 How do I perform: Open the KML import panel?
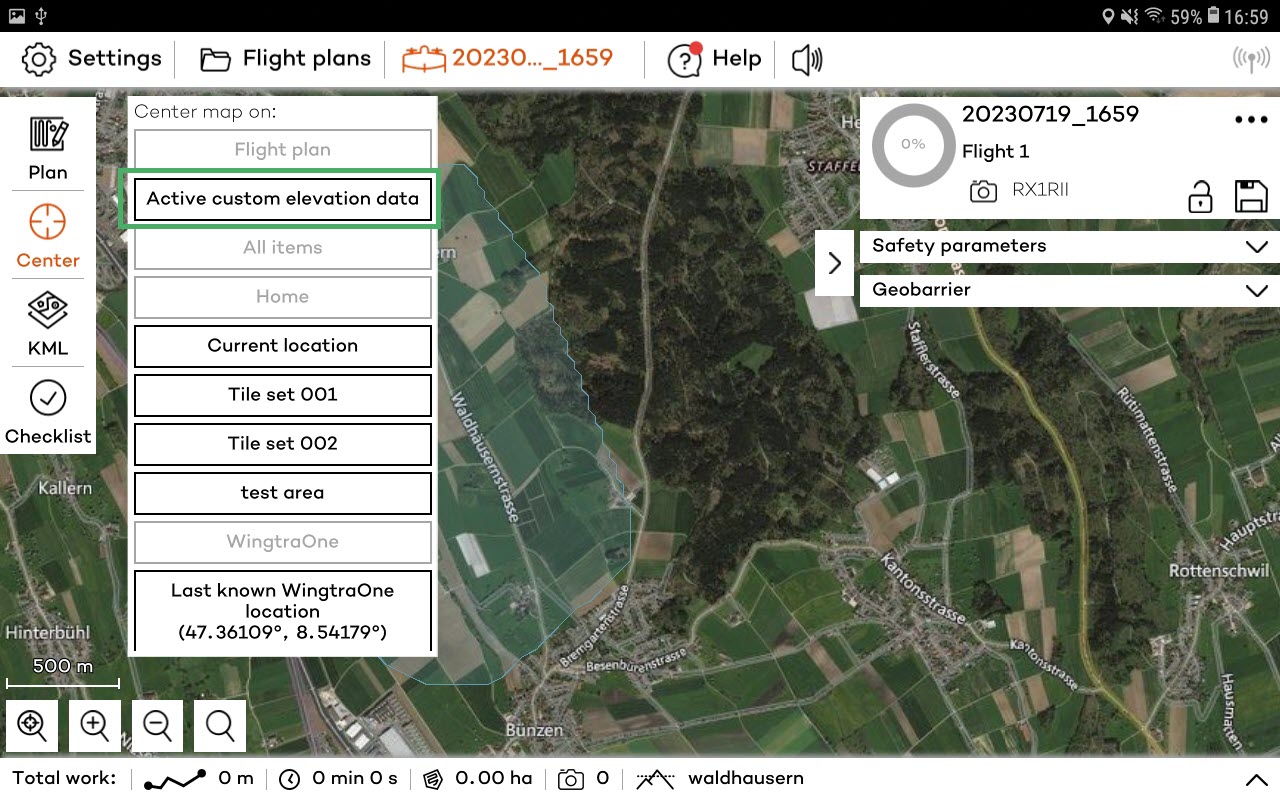pos(47,324)
